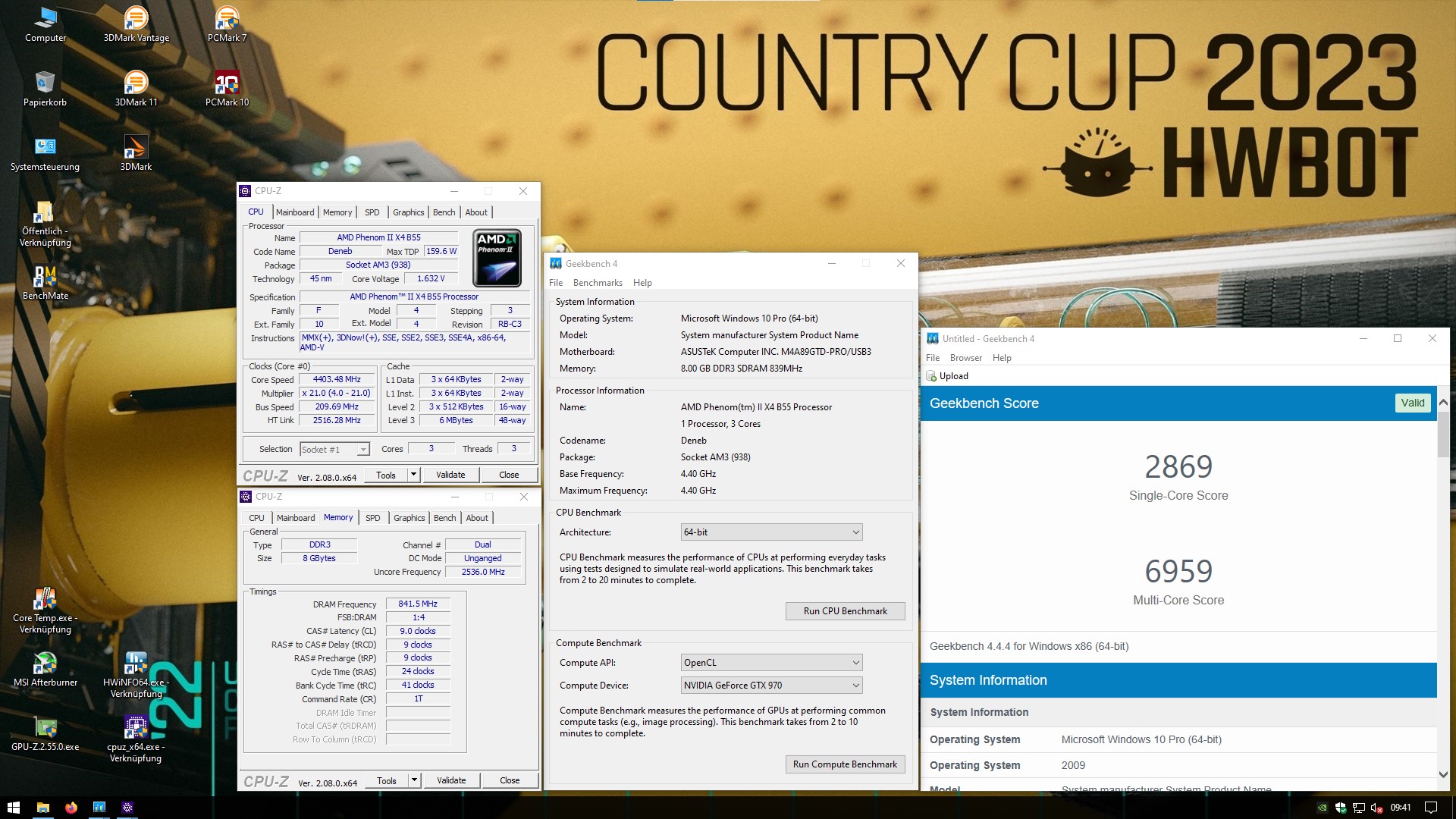Click the Valid badge in Geekbench Score
1456x819 pixels.
tap(1413, 403)
